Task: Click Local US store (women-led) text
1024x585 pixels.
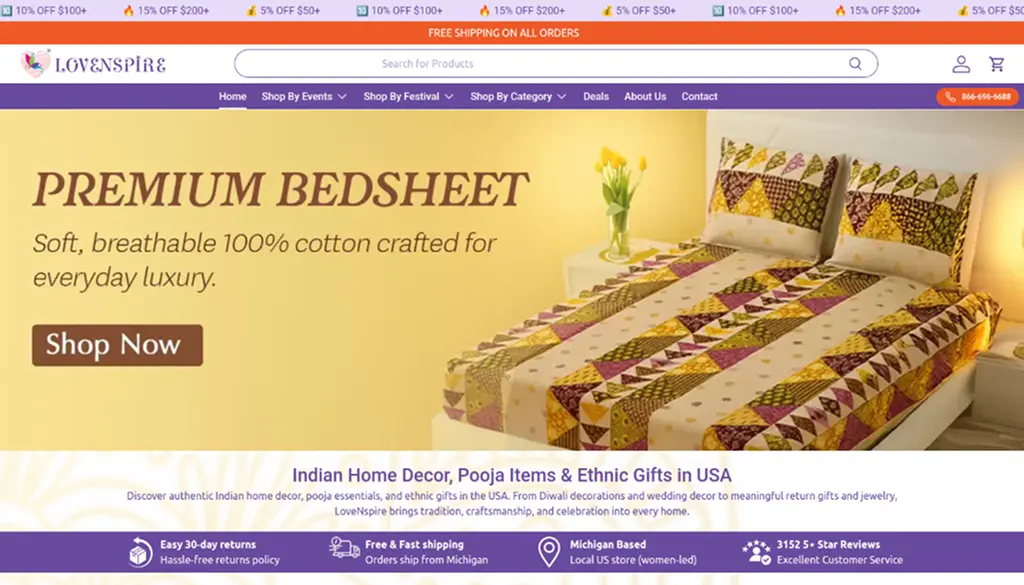Action: 633,560
